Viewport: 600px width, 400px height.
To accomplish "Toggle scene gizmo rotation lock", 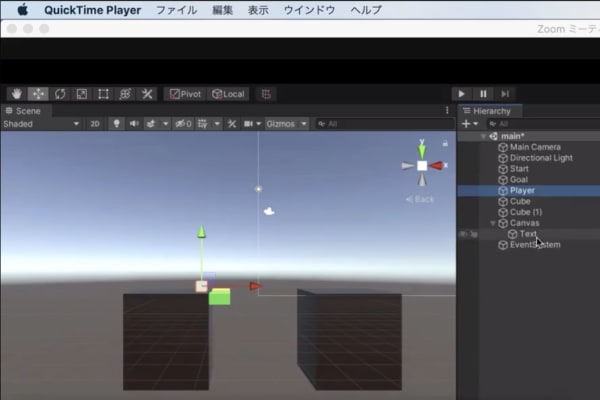I will [x=445, y=144].
